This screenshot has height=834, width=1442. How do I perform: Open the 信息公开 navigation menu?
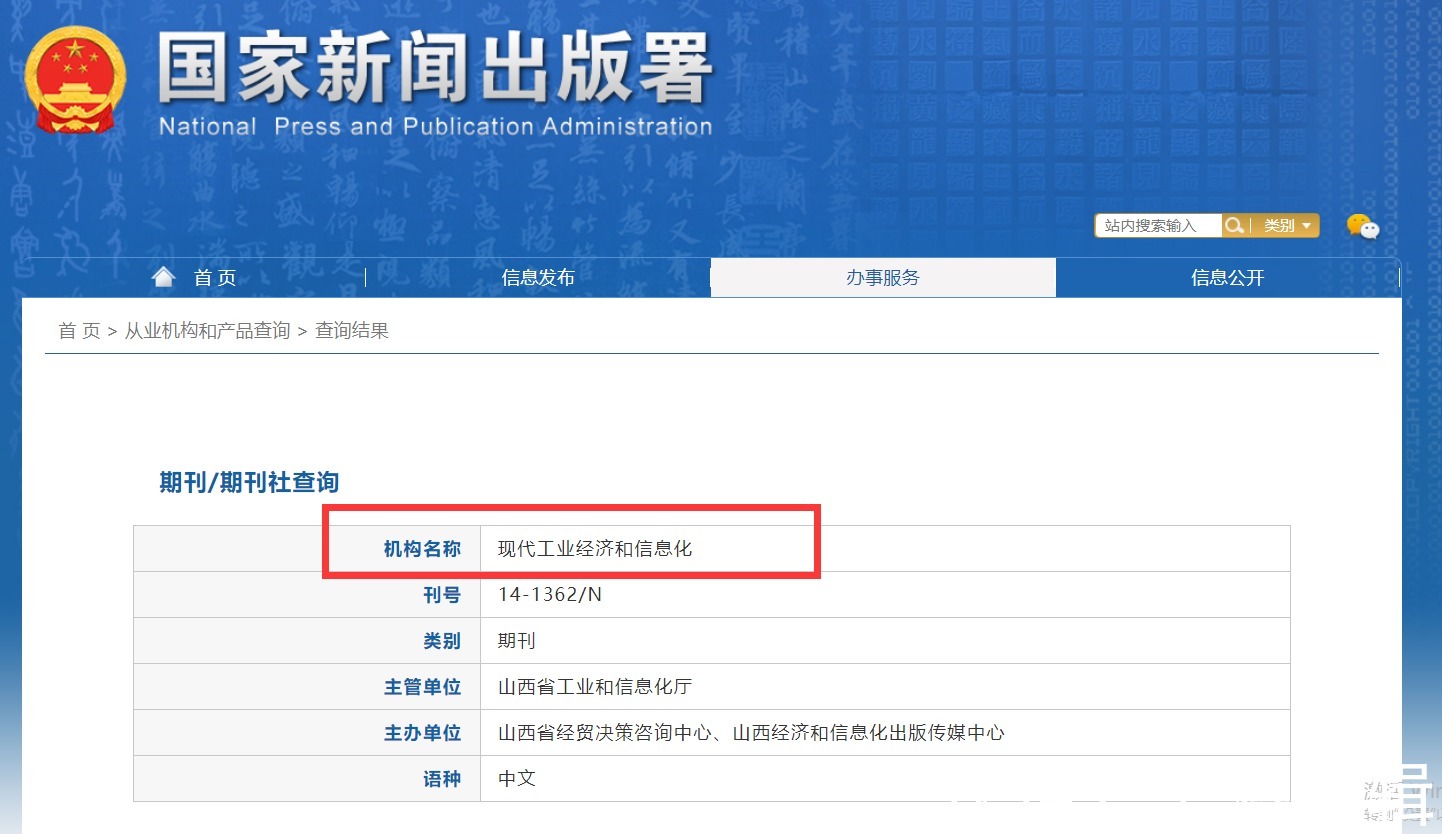click(1227, 278)
